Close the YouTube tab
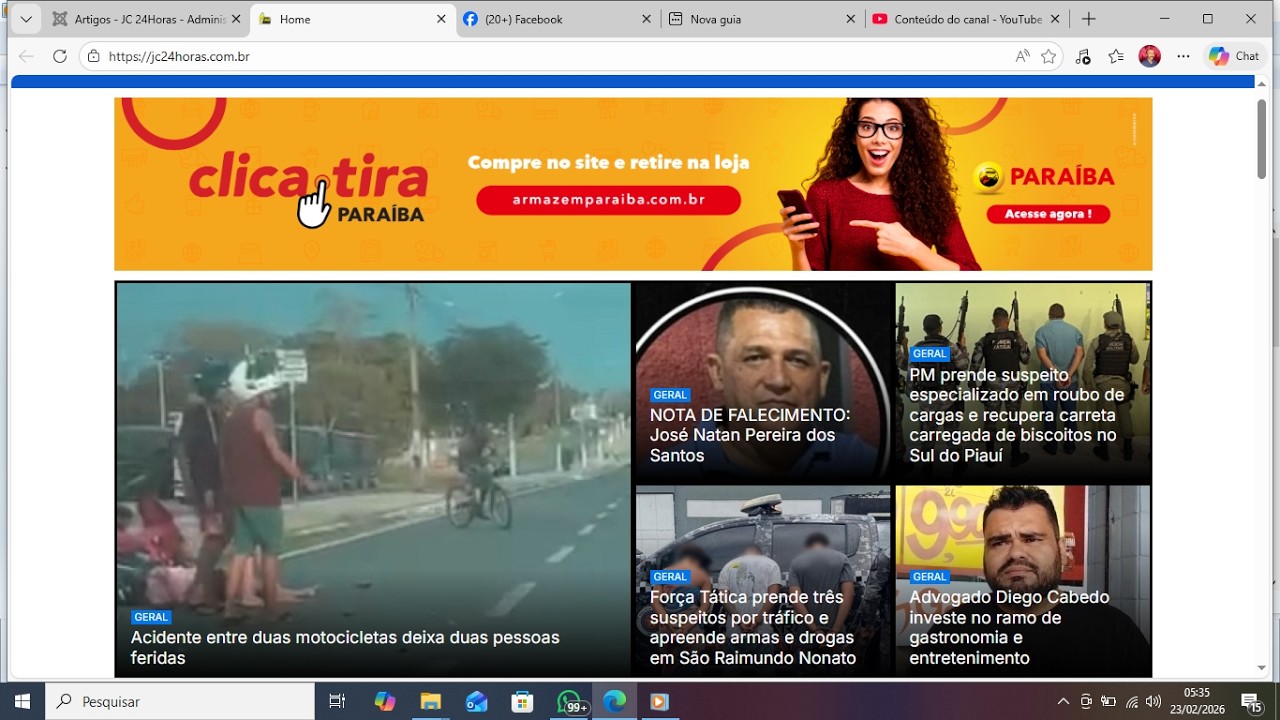 point(1055,19)
